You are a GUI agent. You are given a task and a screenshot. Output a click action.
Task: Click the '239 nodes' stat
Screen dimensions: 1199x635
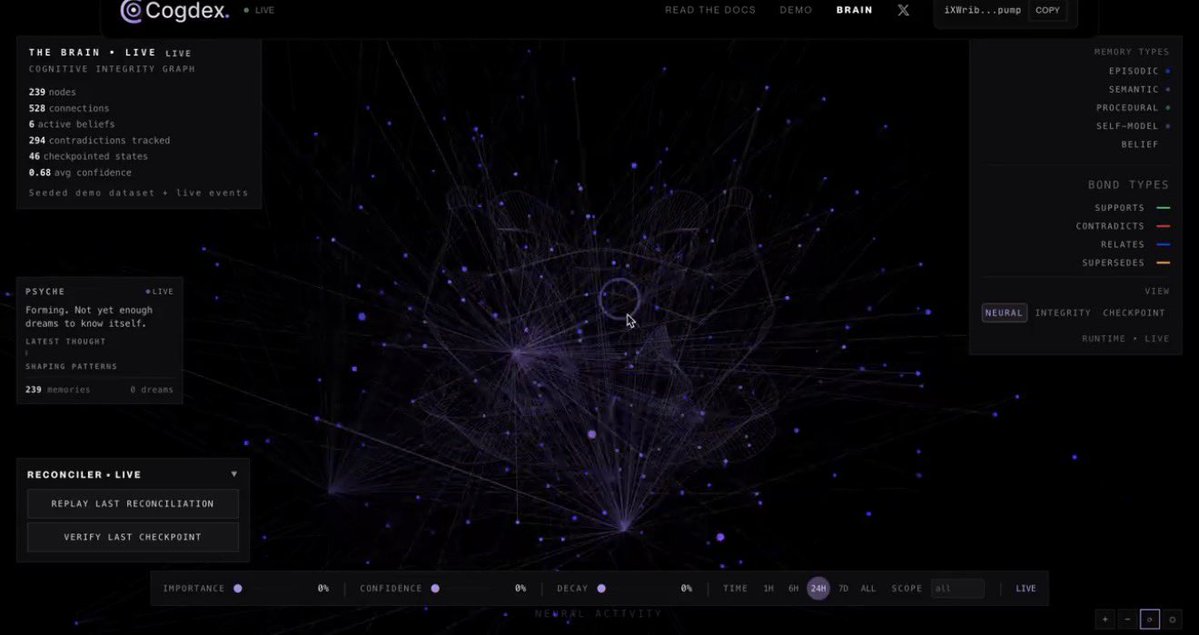pyautogui.click(x=52, y=92)
